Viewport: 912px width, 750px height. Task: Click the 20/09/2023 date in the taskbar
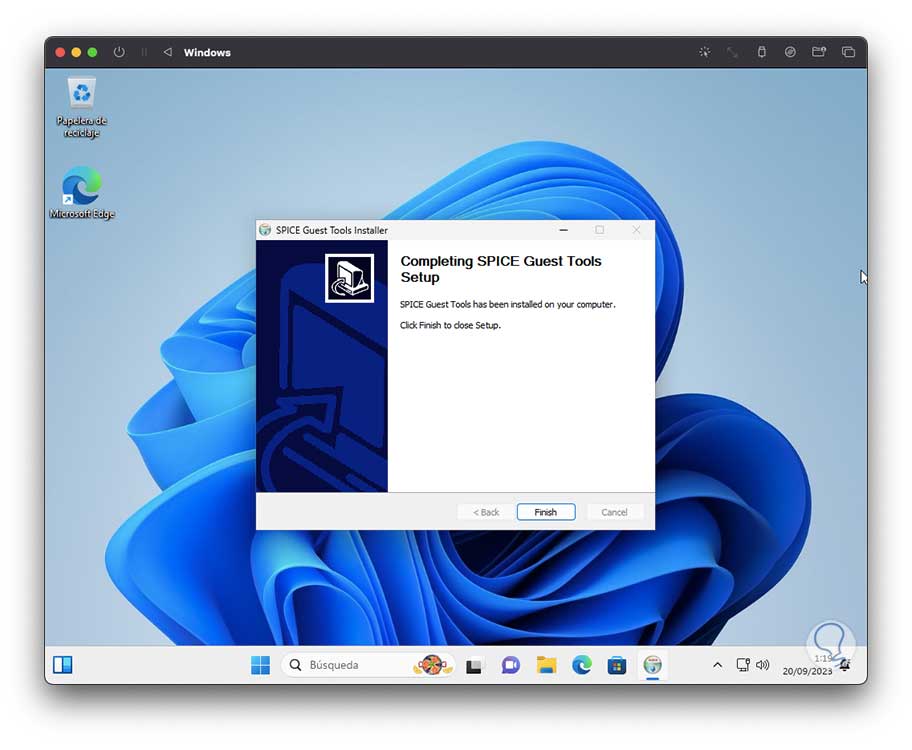click(x=807, y=671)
